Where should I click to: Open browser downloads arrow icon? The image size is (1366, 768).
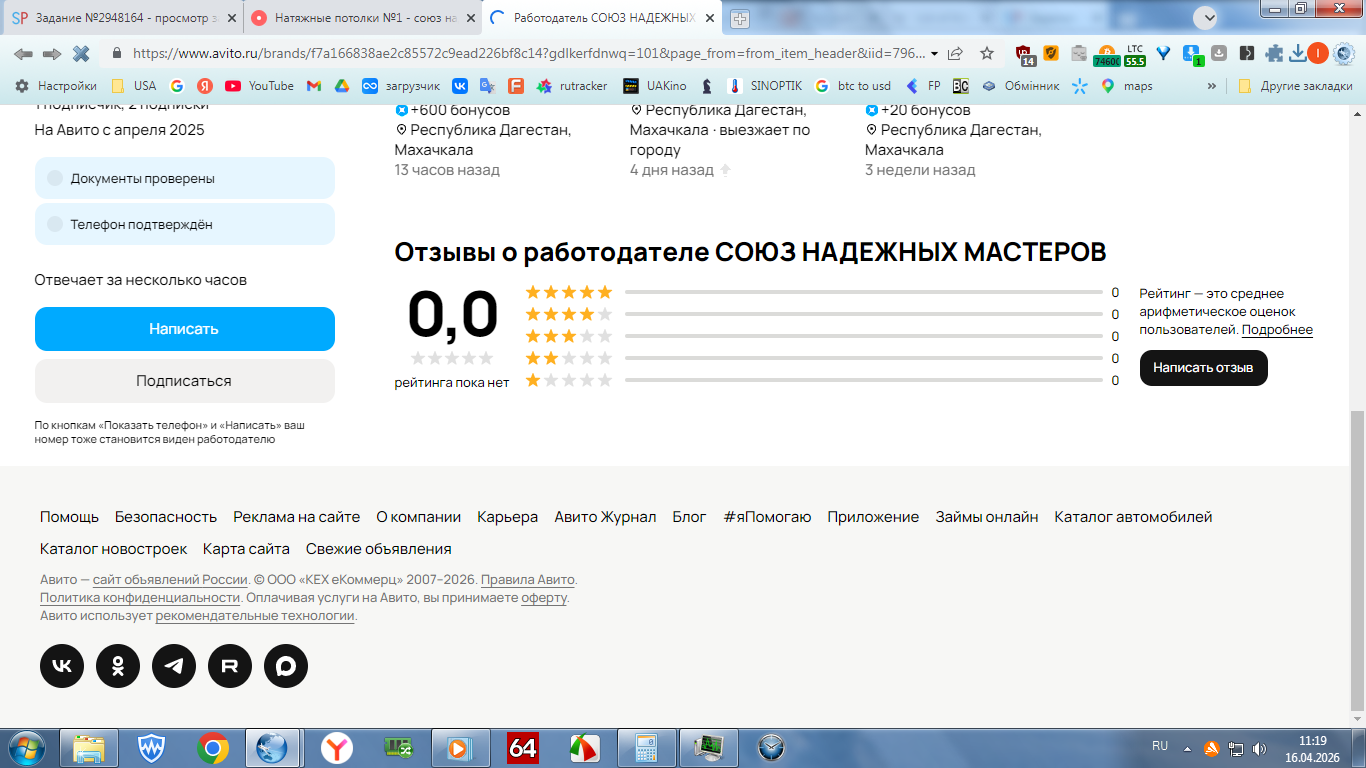[1298, 54]
